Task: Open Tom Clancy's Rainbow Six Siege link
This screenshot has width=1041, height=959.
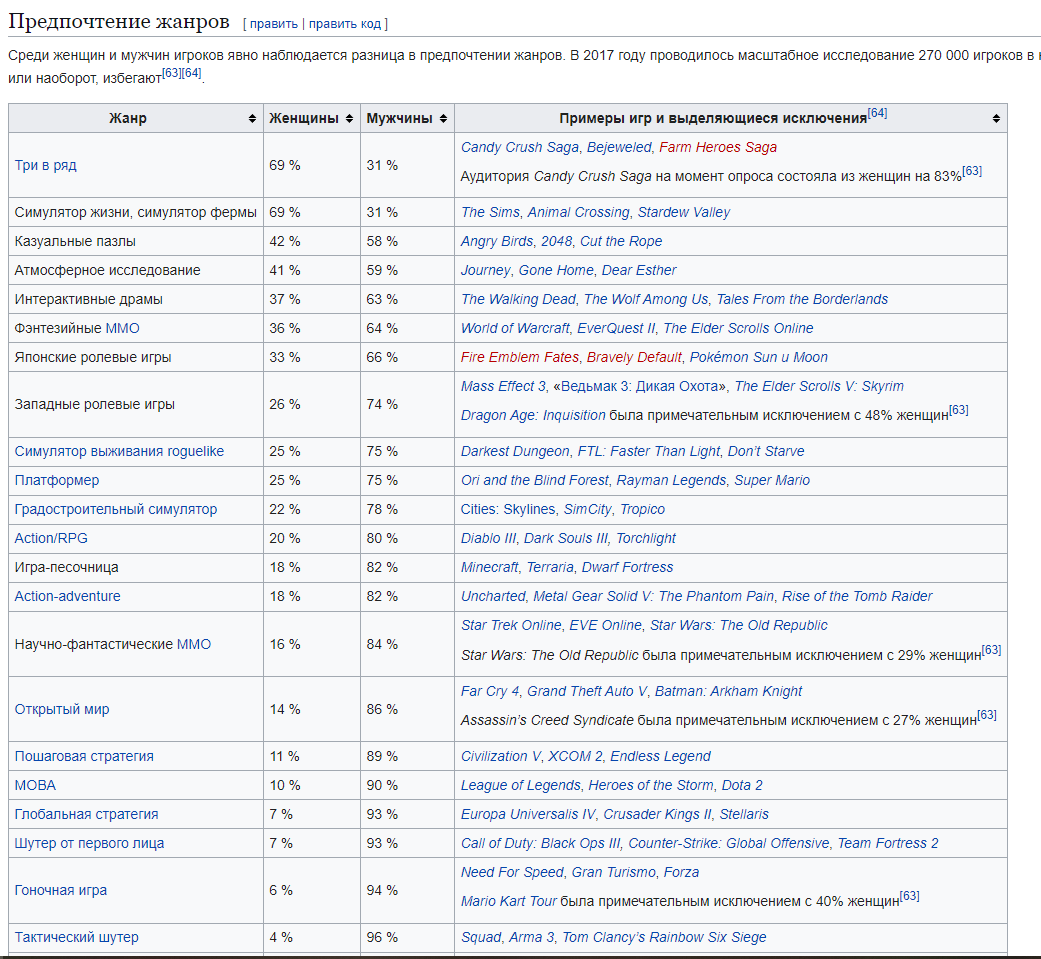Action: click(x=664, y=938)
